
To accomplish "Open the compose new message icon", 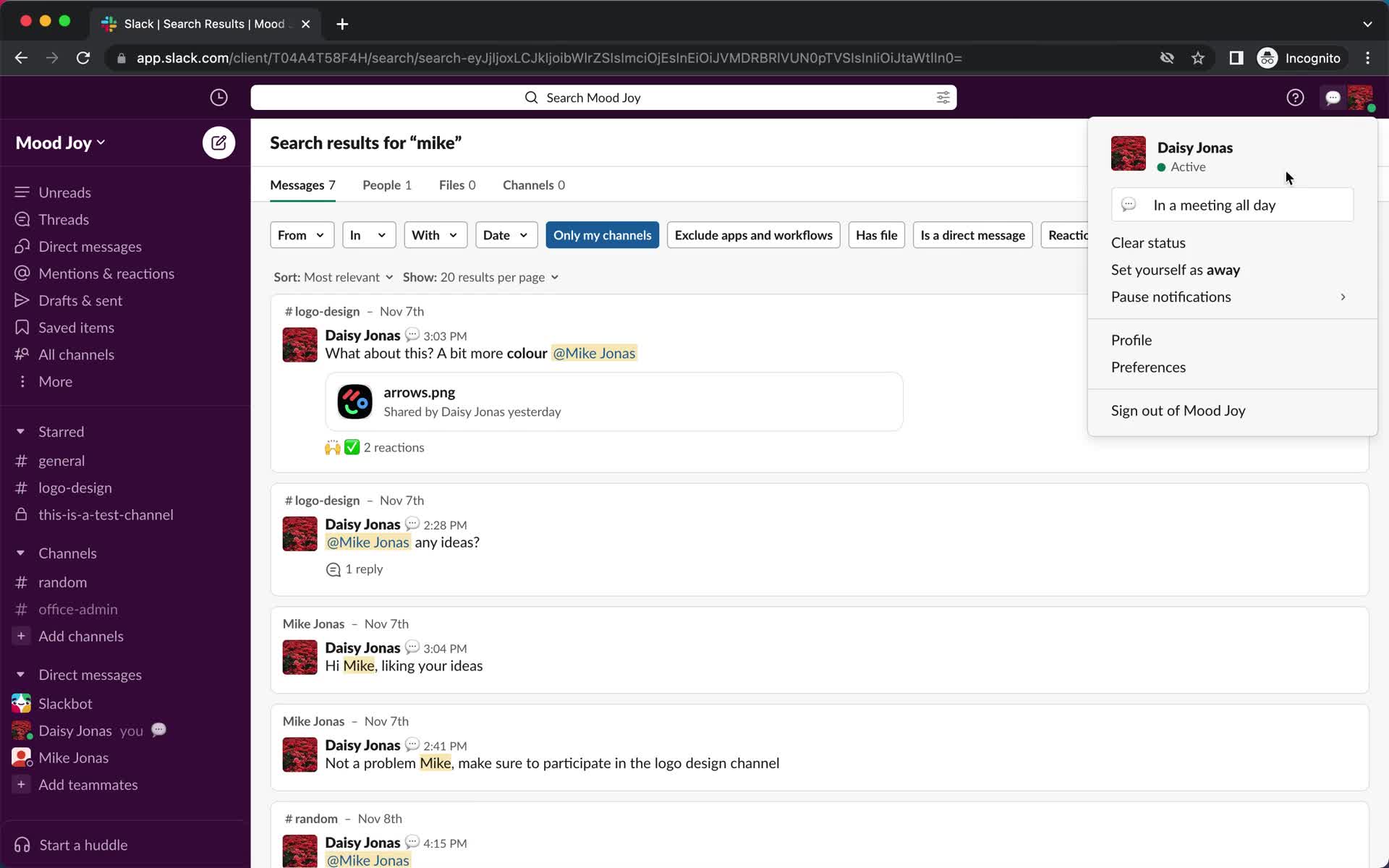I will click(x=218, y=142).
